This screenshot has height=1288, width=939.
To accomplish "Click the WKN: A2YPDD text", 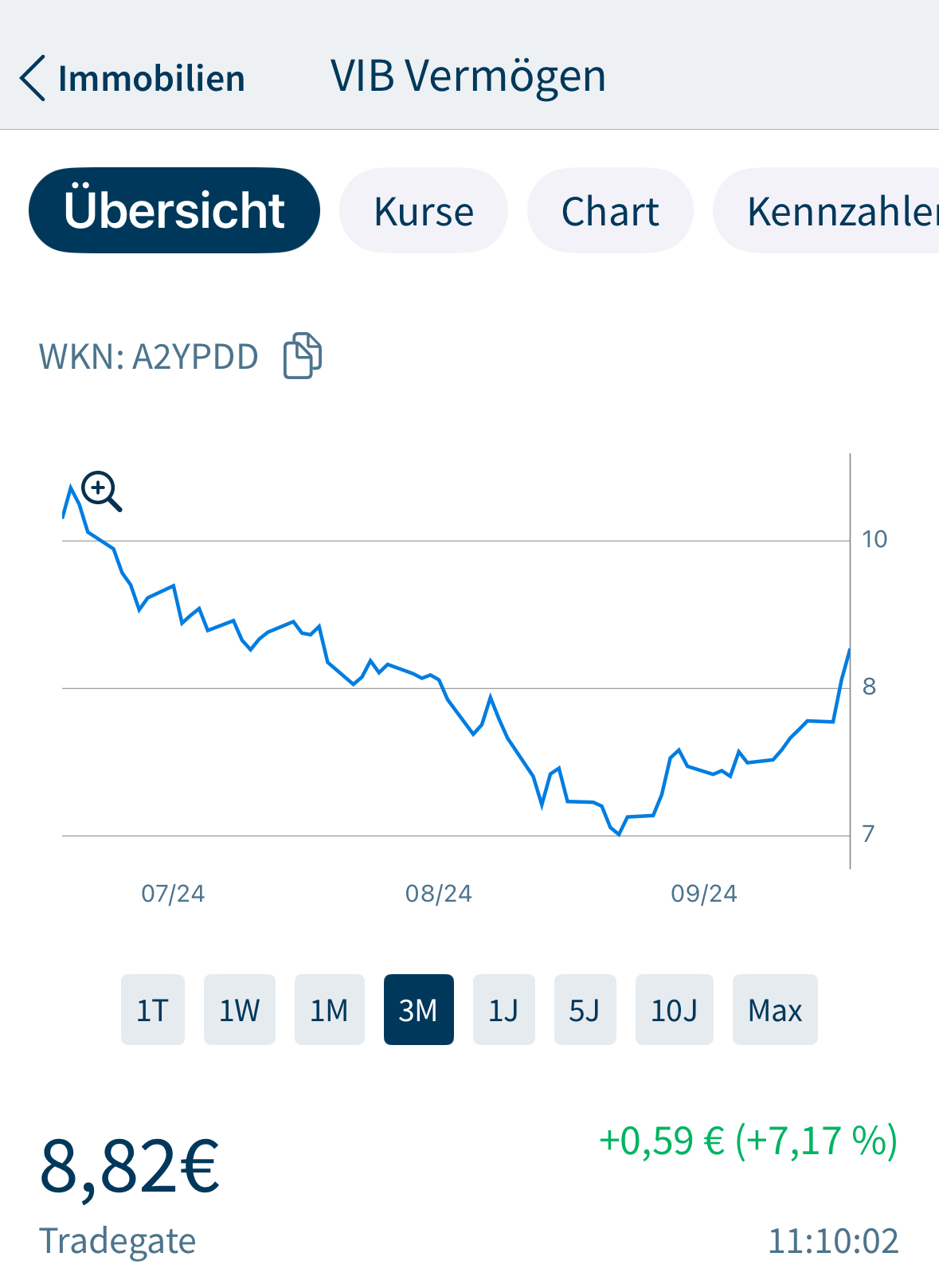I will [149, 357].
